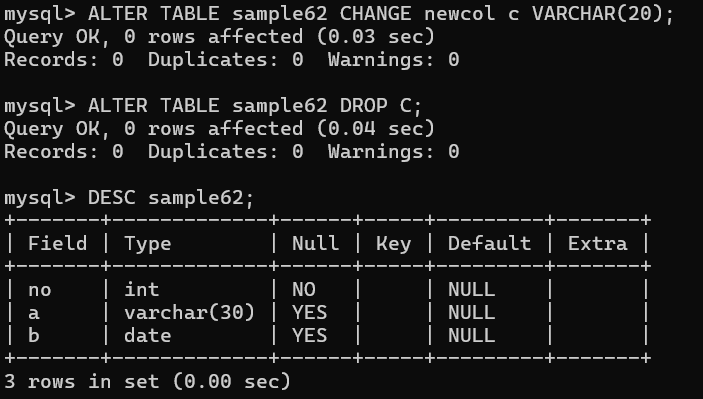Click the first 'Records: 0 Duplicates' line
This screenshot has height=399, width=703.
pyautogui.click(x=231, y=60)
